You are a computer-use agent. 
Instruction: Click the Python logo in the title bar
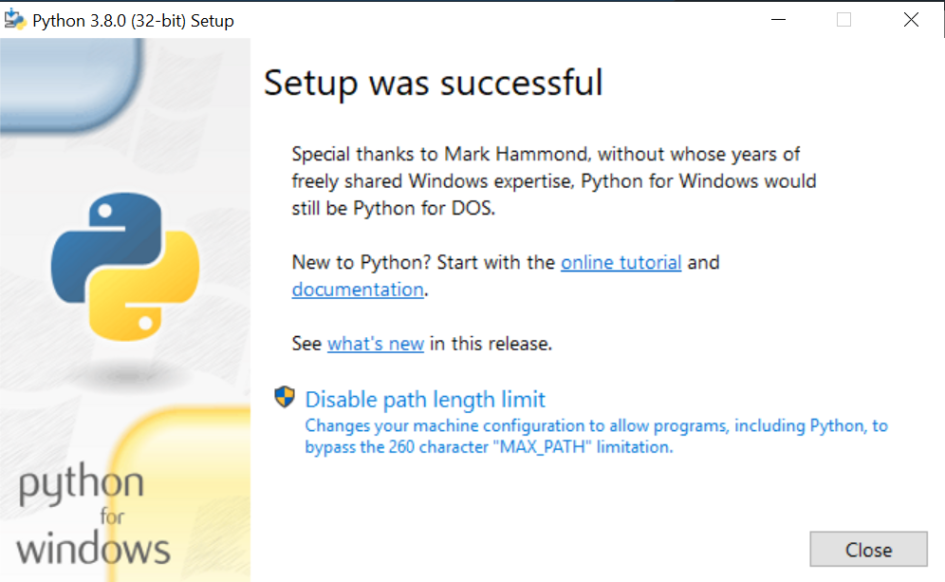16,19
